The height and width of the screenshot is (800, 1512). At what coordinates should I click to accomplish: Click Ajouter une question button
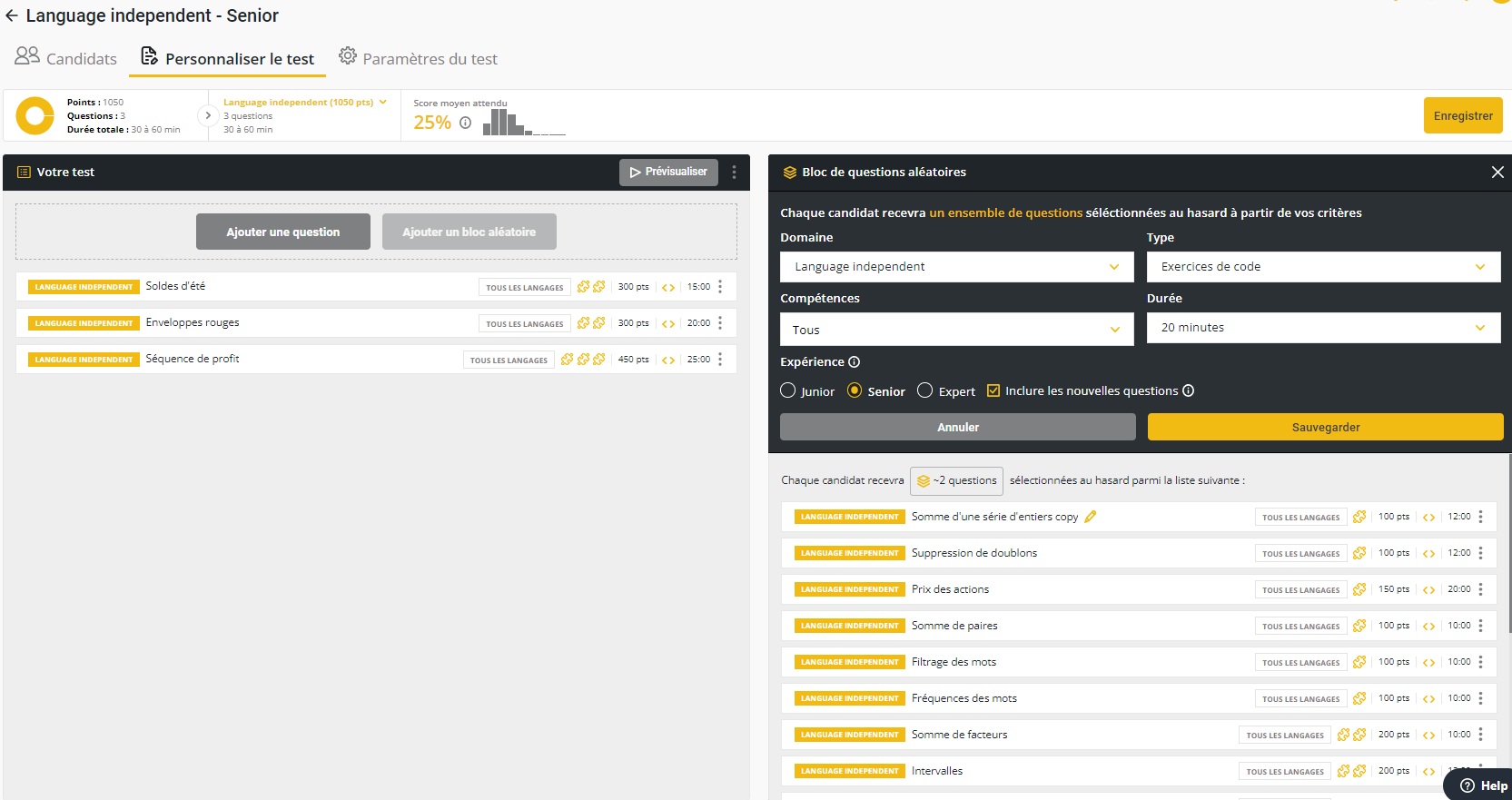283,232
